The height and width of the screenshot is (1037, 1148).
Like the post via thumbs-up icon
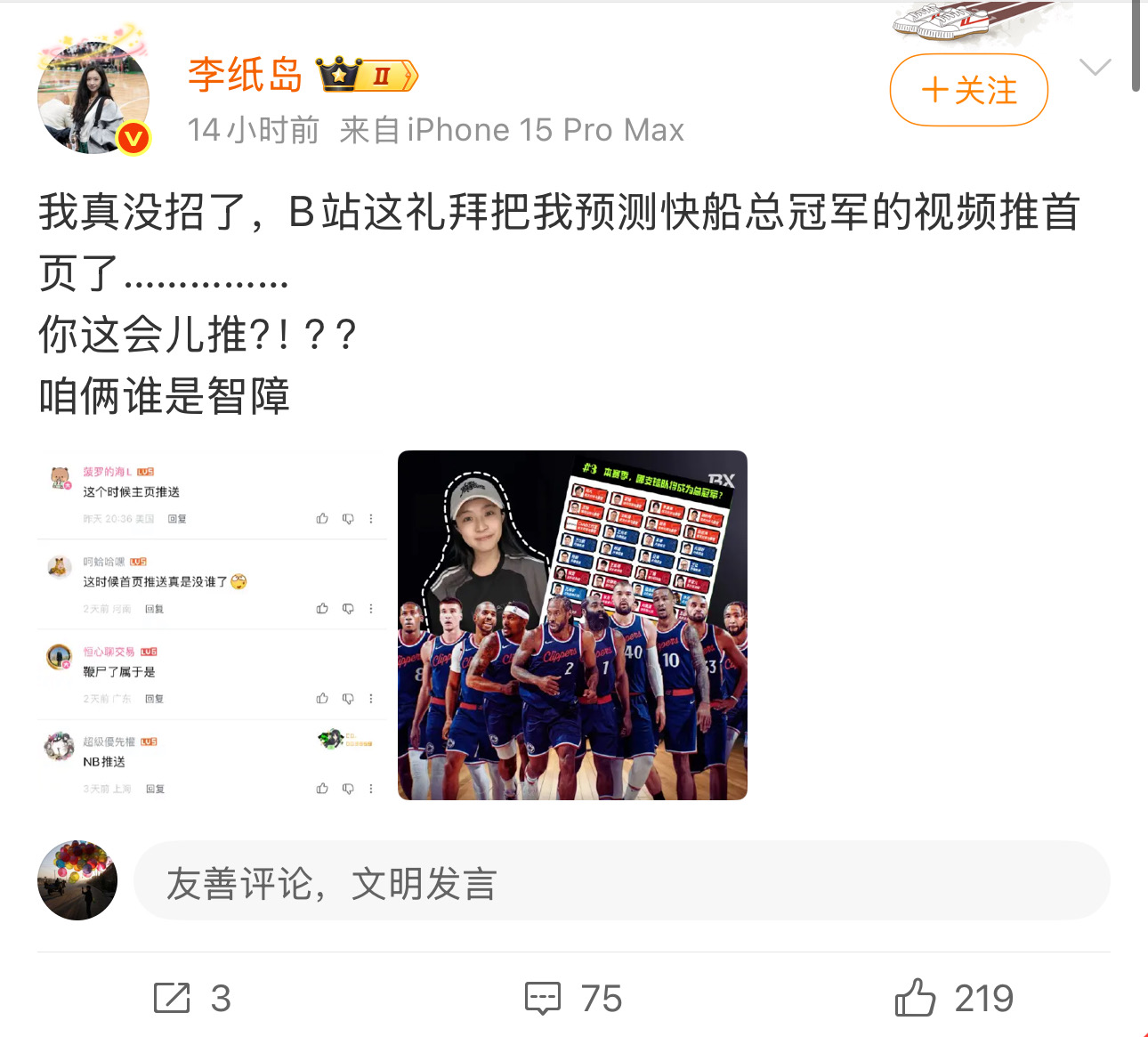[x=915, y=997]
